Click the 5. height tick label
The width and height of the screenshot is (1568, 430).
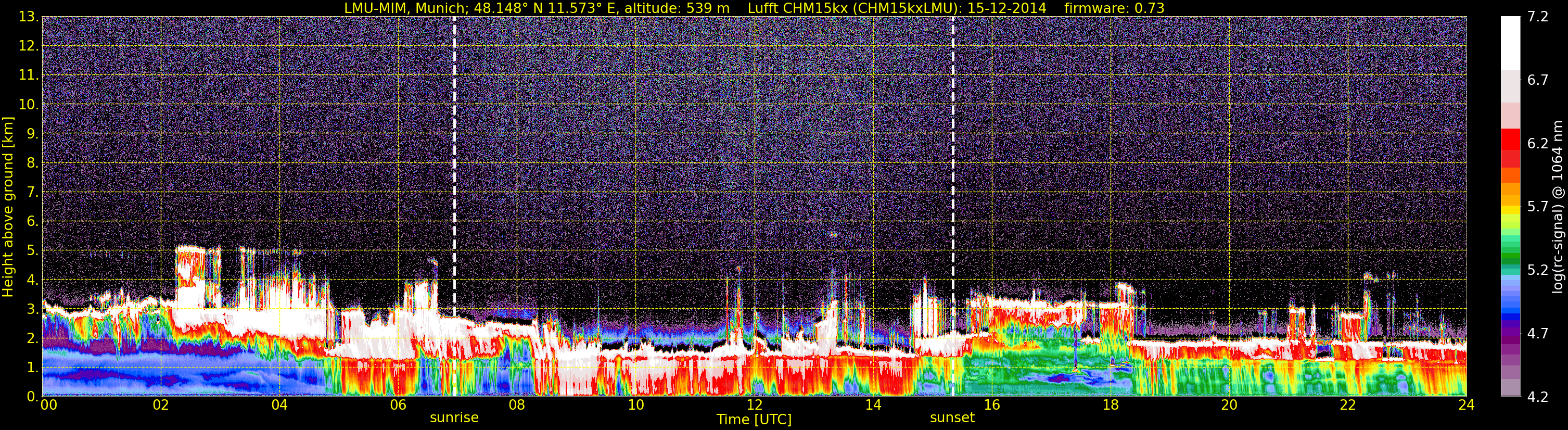click(x=32, y=251)
